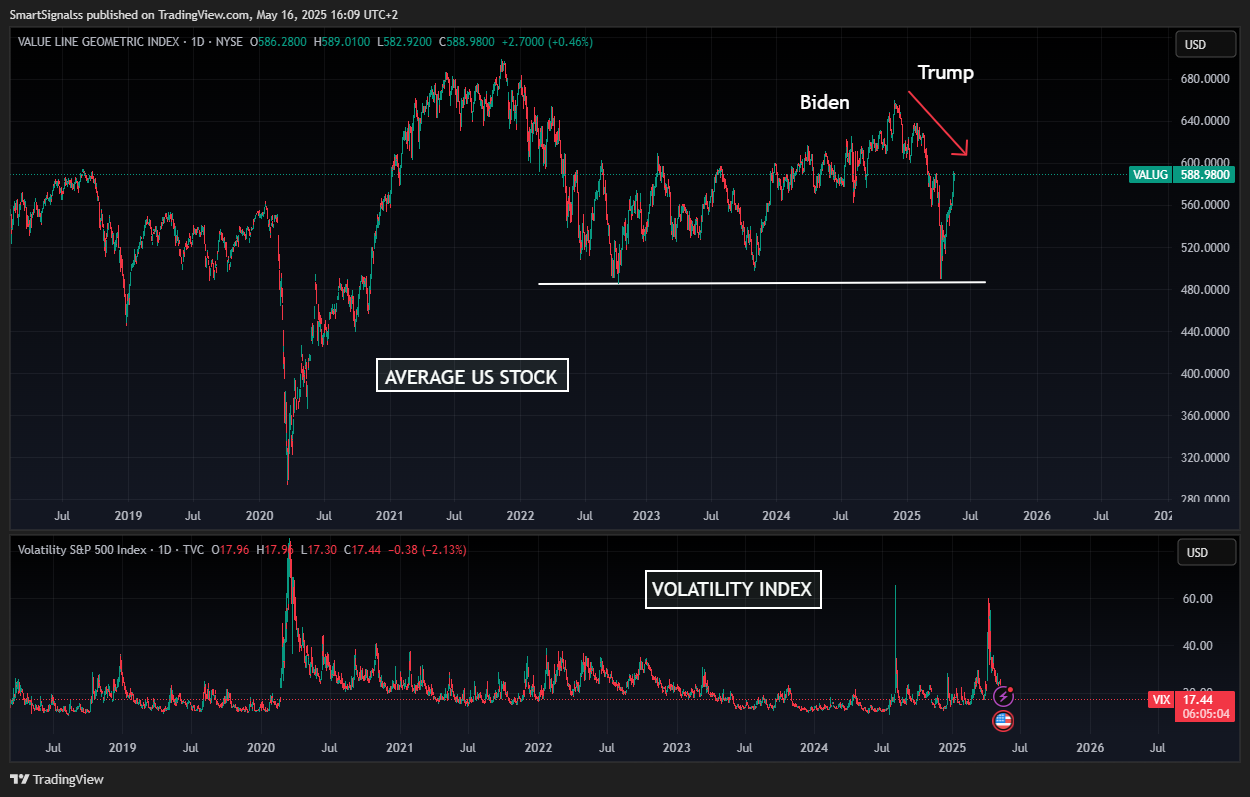Image resolution: width=1250 pixels, height=797 pixels.
Task: Click the 2020 label on lower time axis
Action: tap(260, 747)
